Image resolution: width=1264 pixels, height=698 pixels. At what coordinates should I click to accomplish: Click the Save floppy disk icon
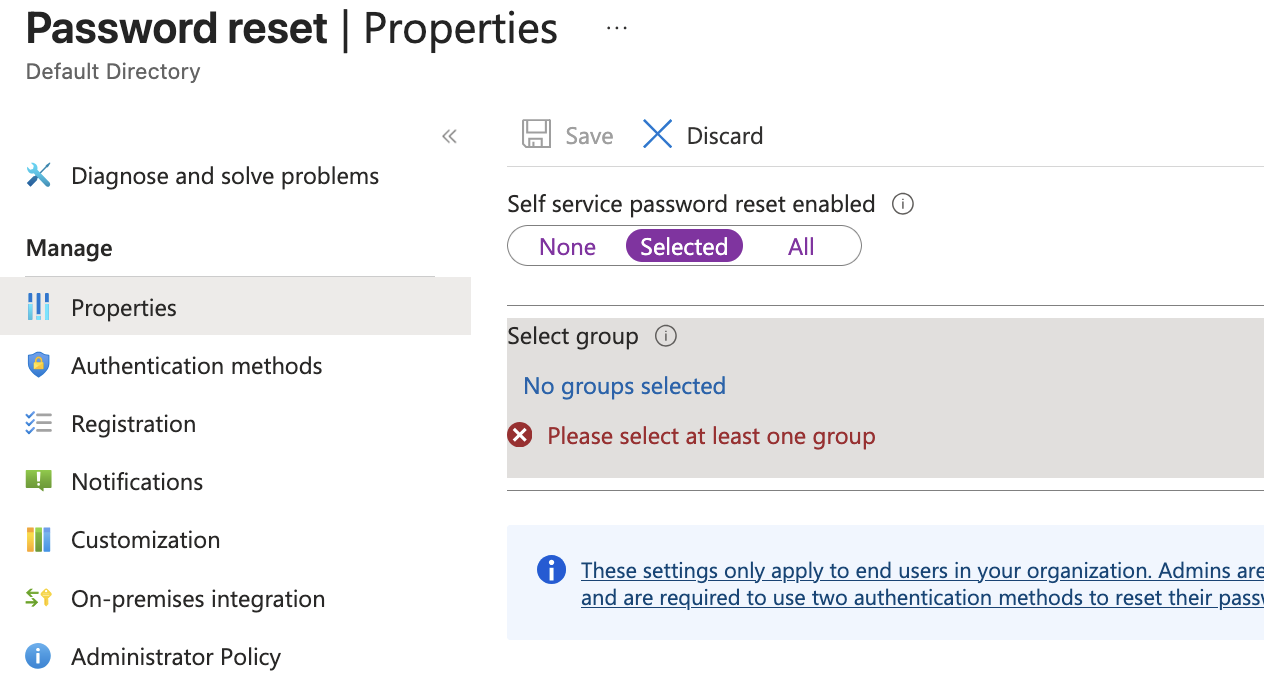click(x=537, y=135)
